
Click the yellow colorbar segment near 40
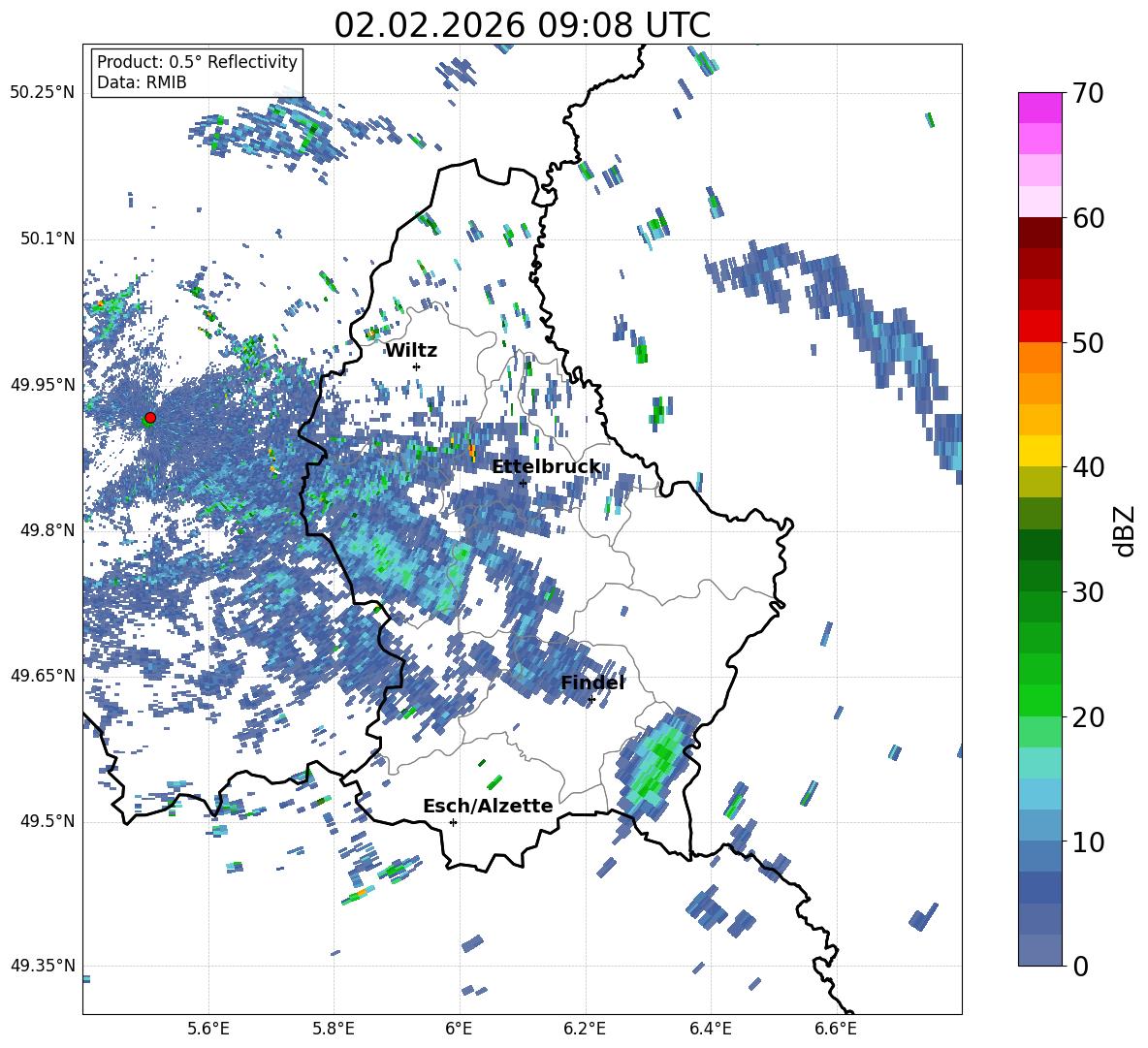[x=1039, y=452]
